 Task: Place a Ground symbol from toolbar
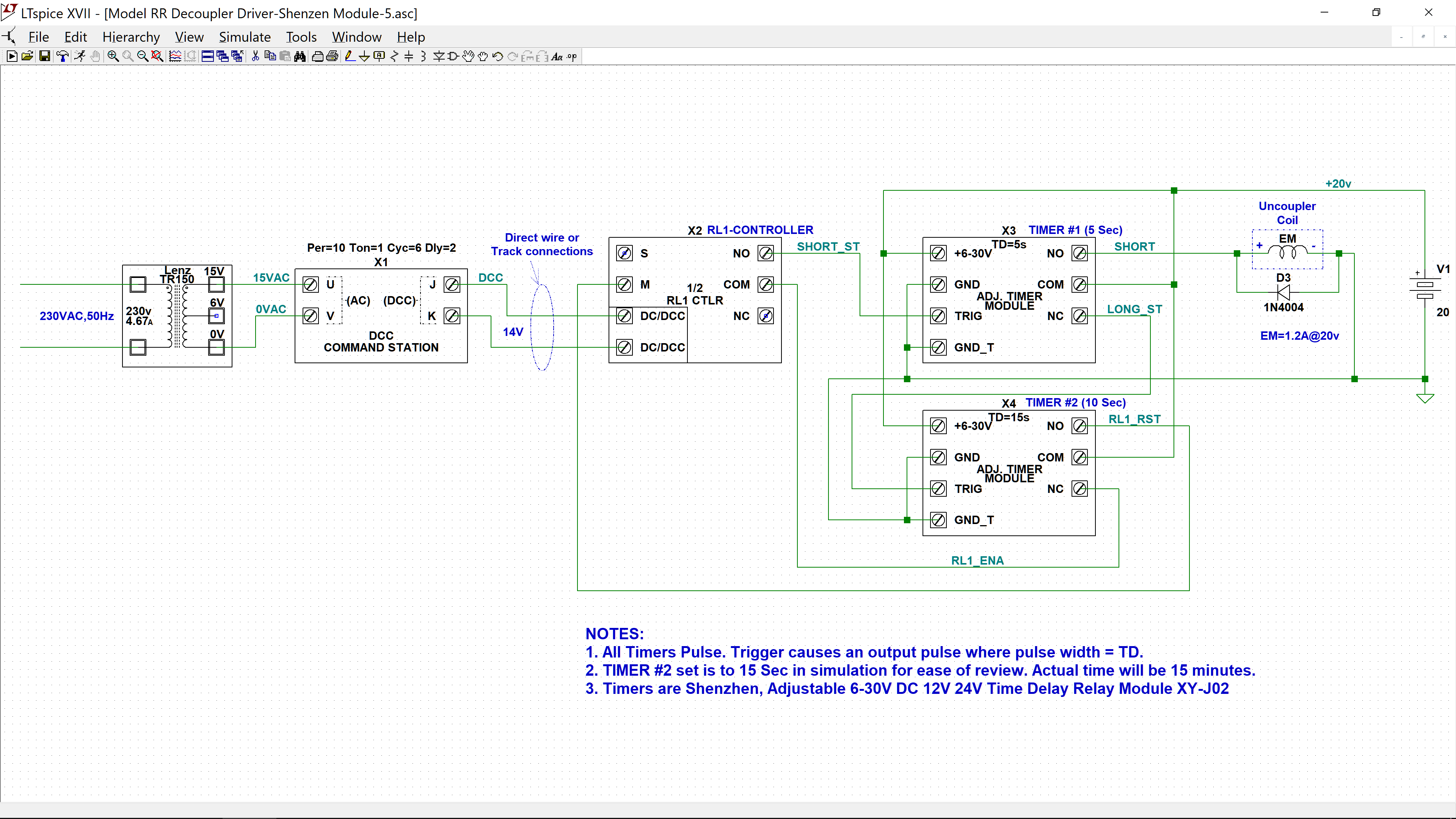click(364, 56)
